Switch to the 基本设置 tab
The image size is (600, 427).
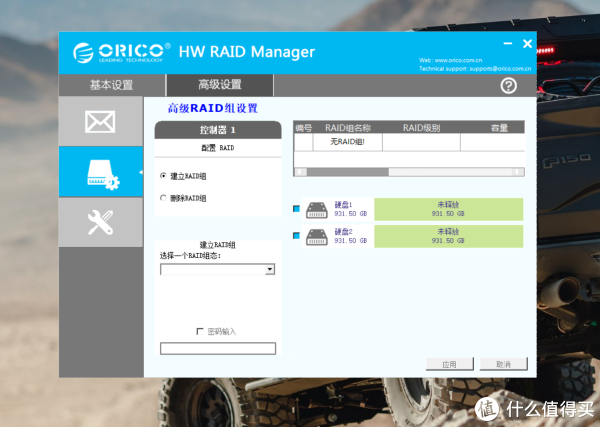111,85
